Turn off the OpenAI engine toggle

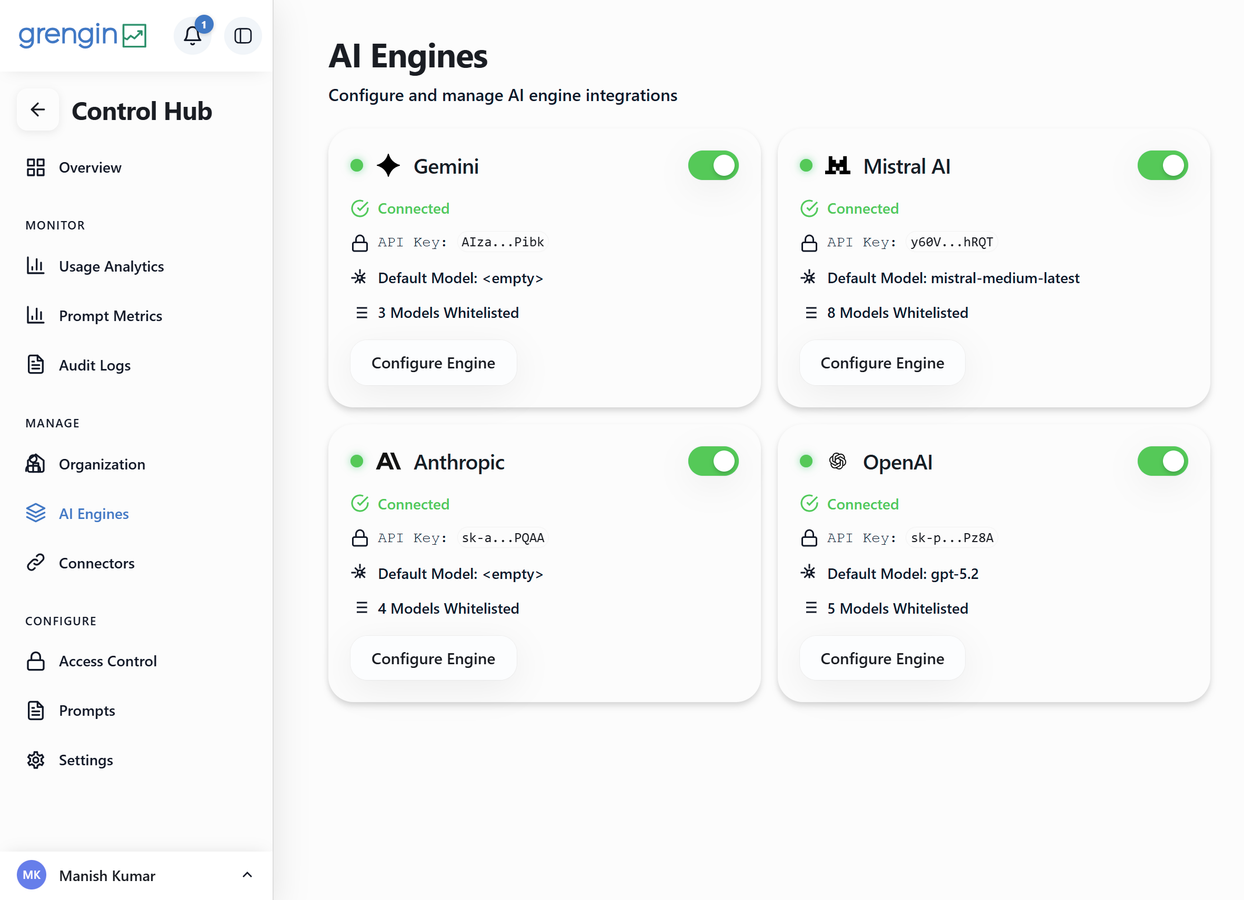pos(1163,462)
